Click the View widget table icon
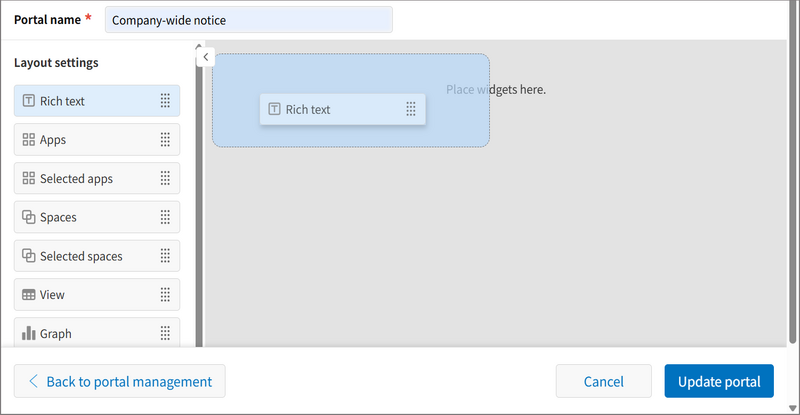Image resolution: width=800 pixels, height=415 pixels. pos(28,295)
